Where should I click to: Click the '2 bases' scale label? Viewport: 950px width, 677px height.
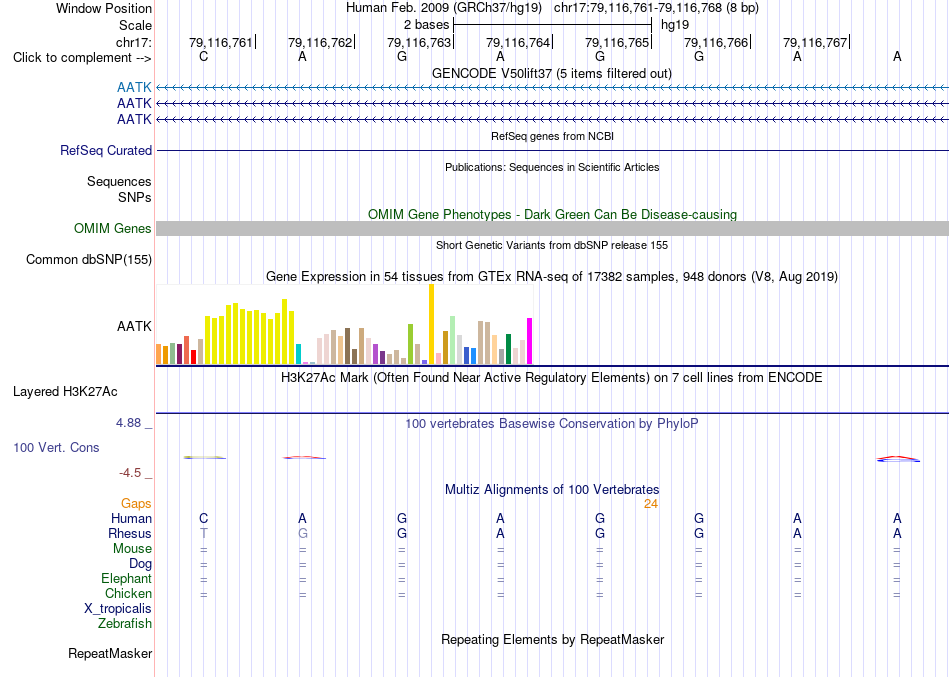coord(427,25)
